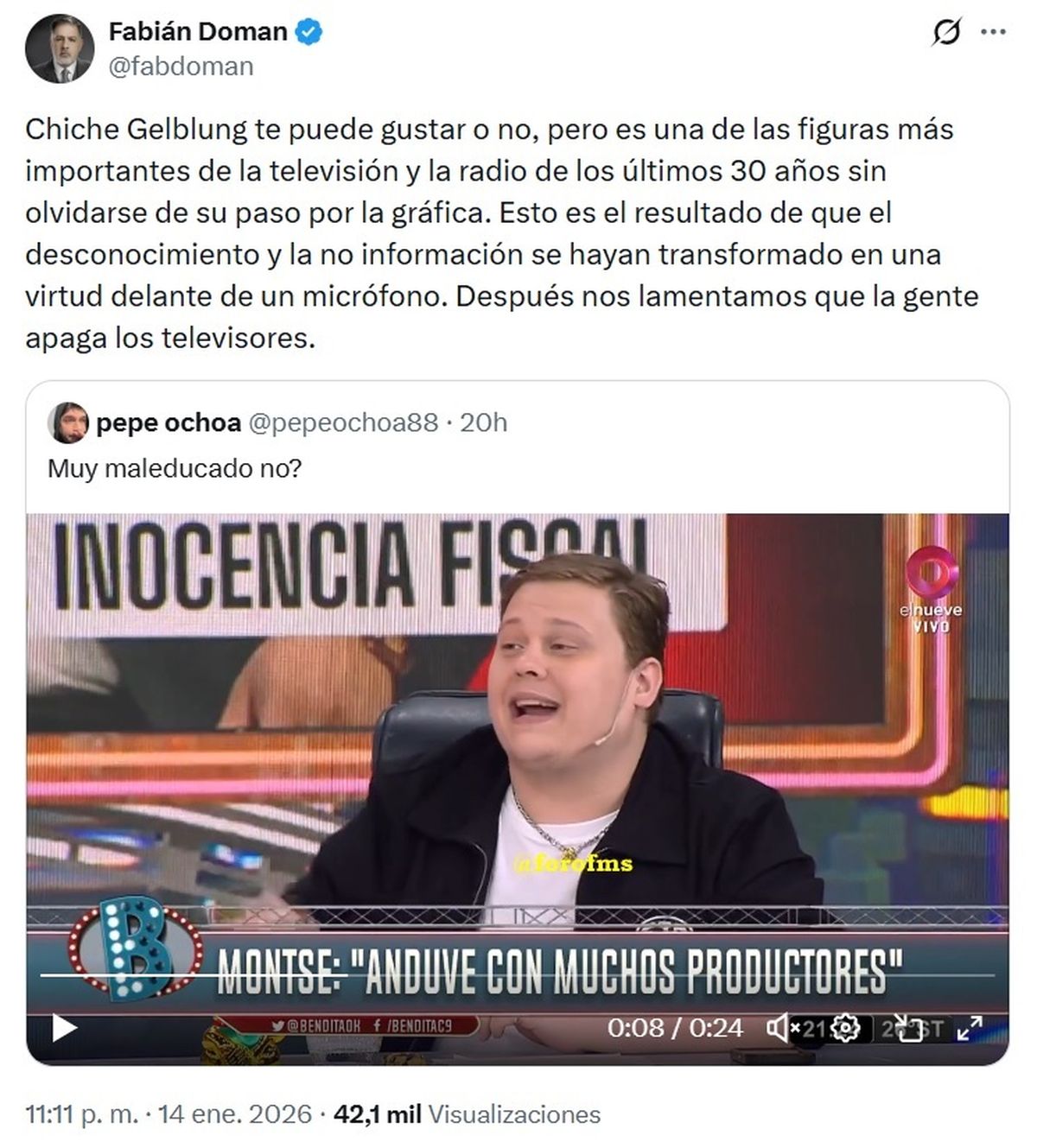Play the embedded video
The height and width of the screenshot is (1148, 1037).
[x=65, y=1028]
